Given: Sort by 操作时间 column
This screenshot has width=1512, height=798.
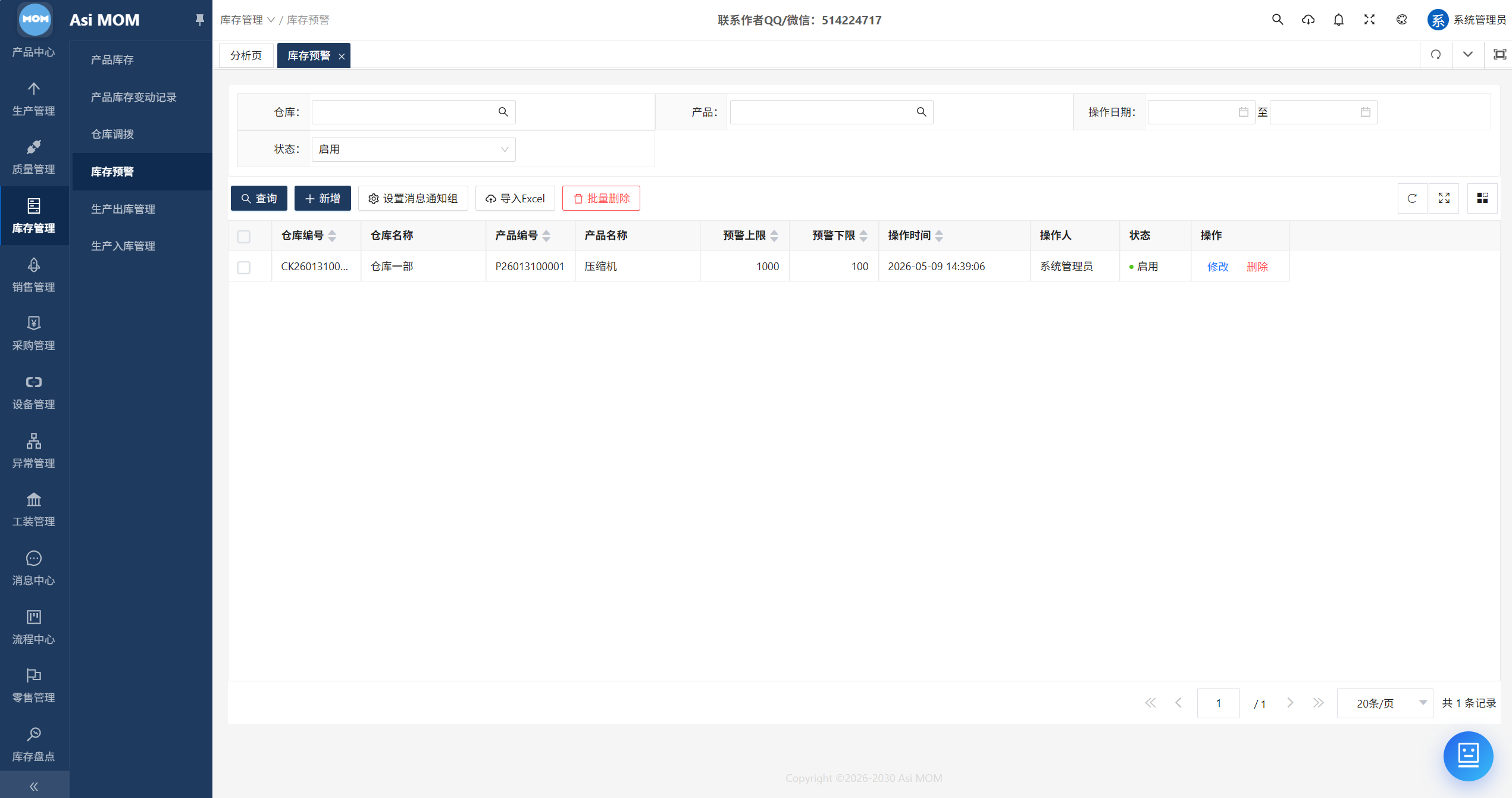Looking at the screenshot, I should [x=939, y=236].
